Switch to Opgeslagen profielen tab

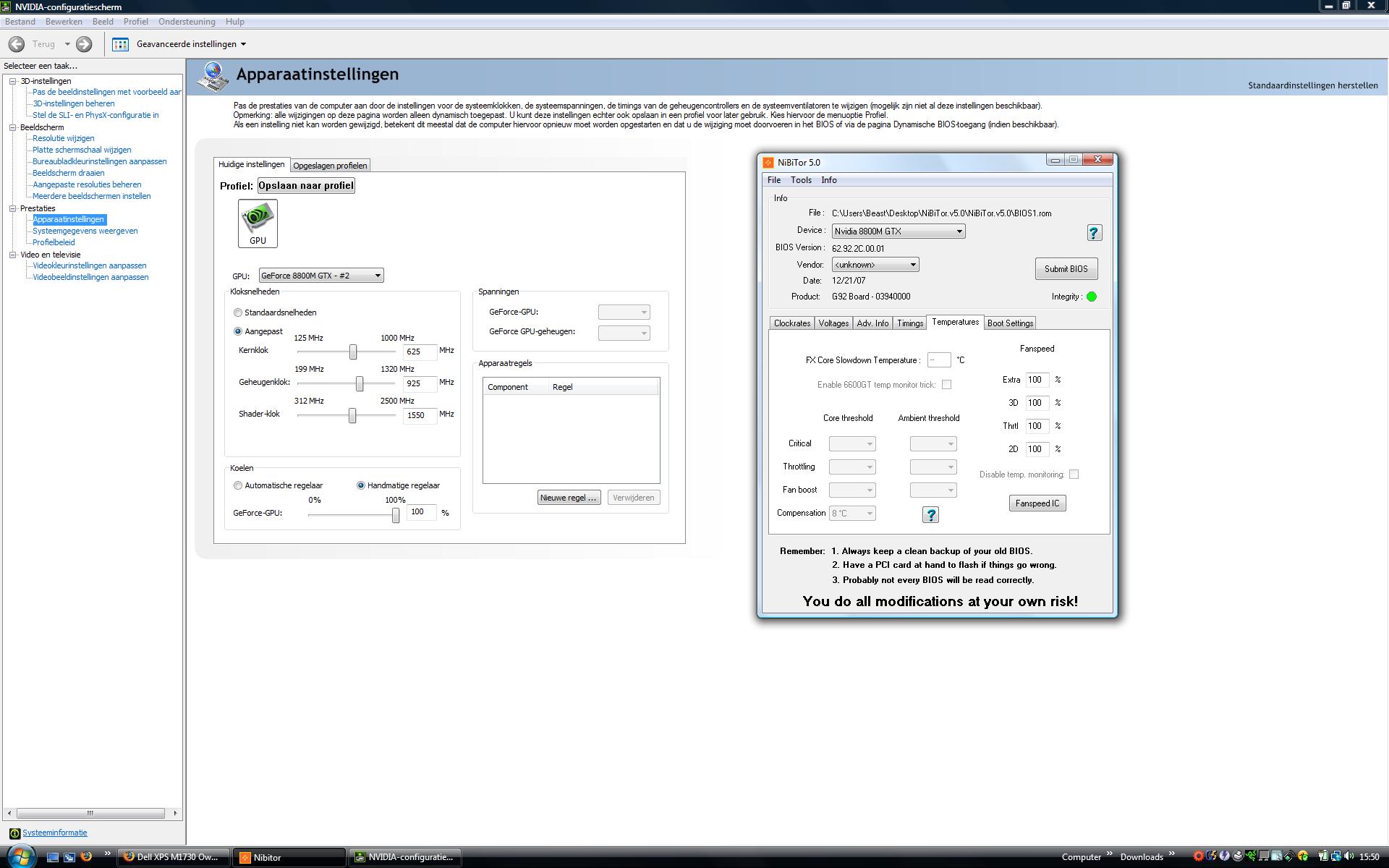point(330,166)
